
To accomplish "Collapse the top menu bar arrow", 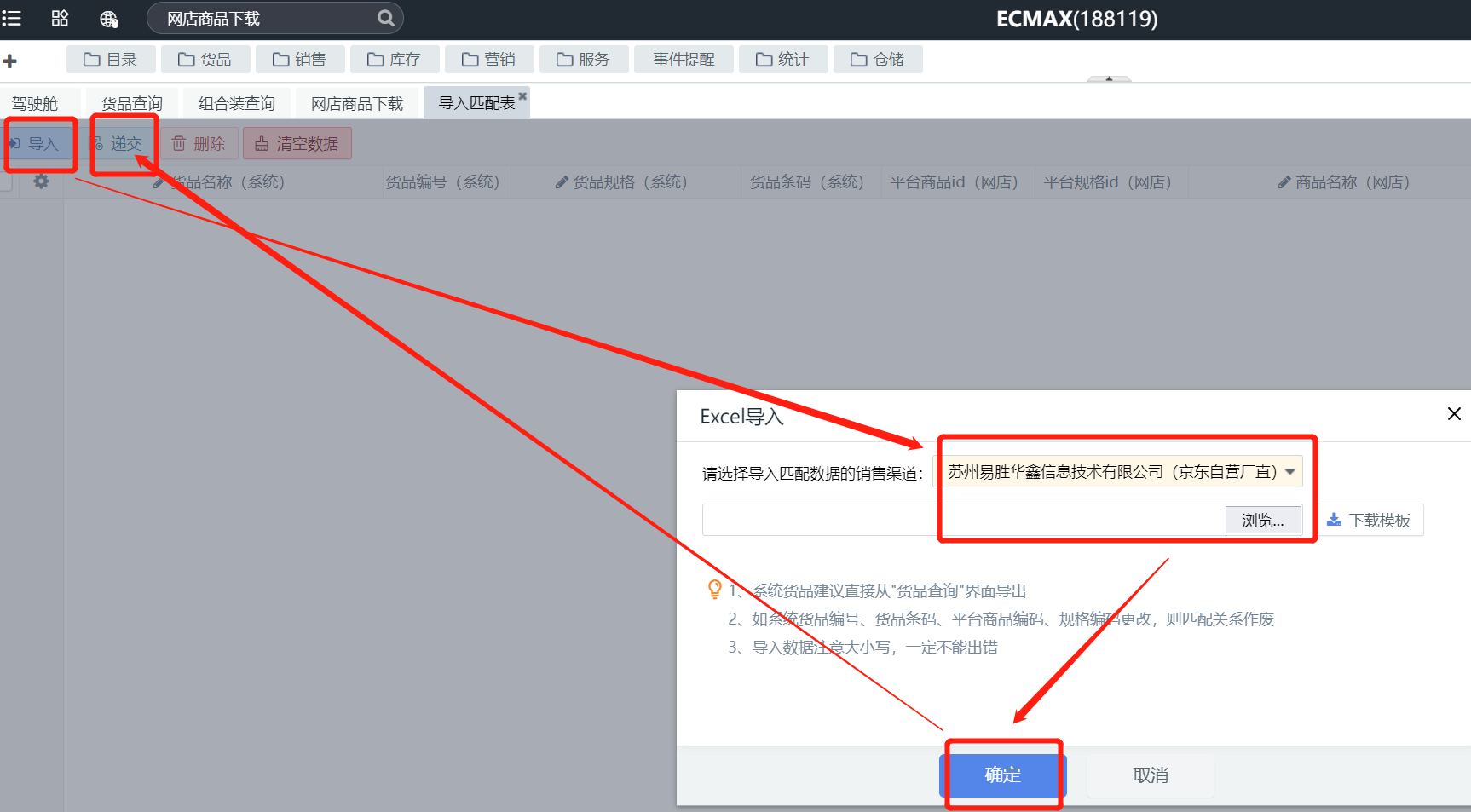I will tap(1109, 78).
